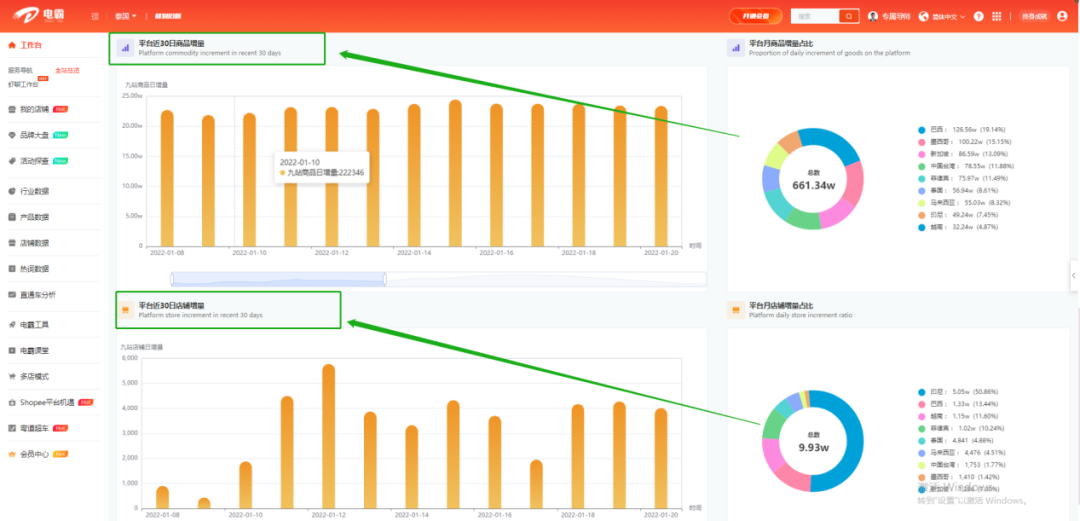1080x521 pixels.
Task: Click the 开通会员 button
Action: (x=755, y=16)
